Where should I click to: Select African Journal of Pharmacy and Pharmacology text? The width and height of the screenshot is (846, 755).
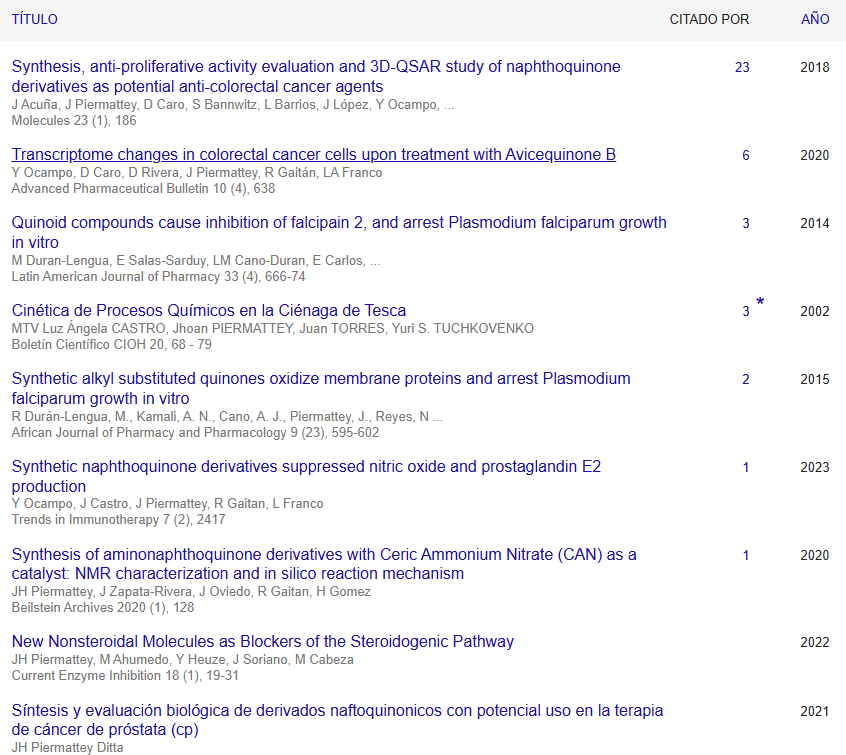[195, 432]
